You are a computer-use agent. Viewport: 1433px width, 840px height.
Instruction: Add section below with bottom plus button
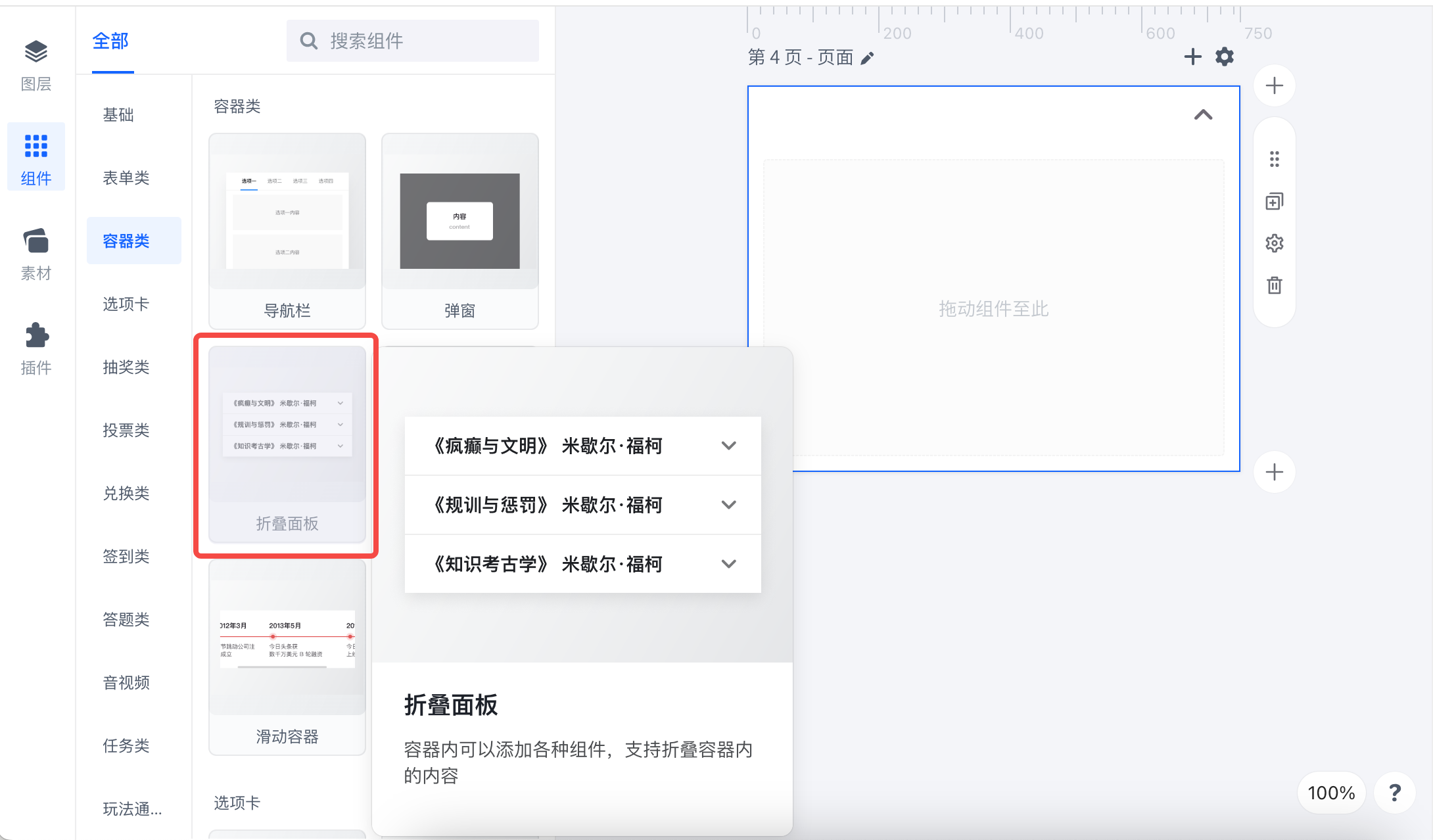coord(1274,472)
